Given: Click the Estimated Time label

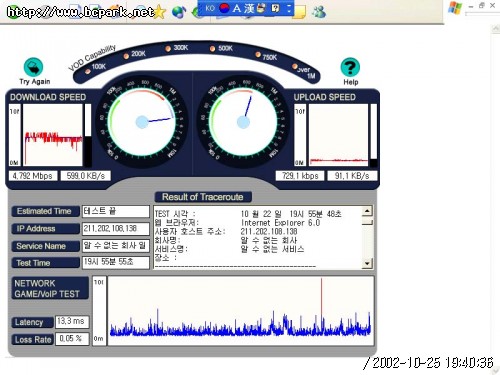Looking at the screenshot, I should pos(45,211).
